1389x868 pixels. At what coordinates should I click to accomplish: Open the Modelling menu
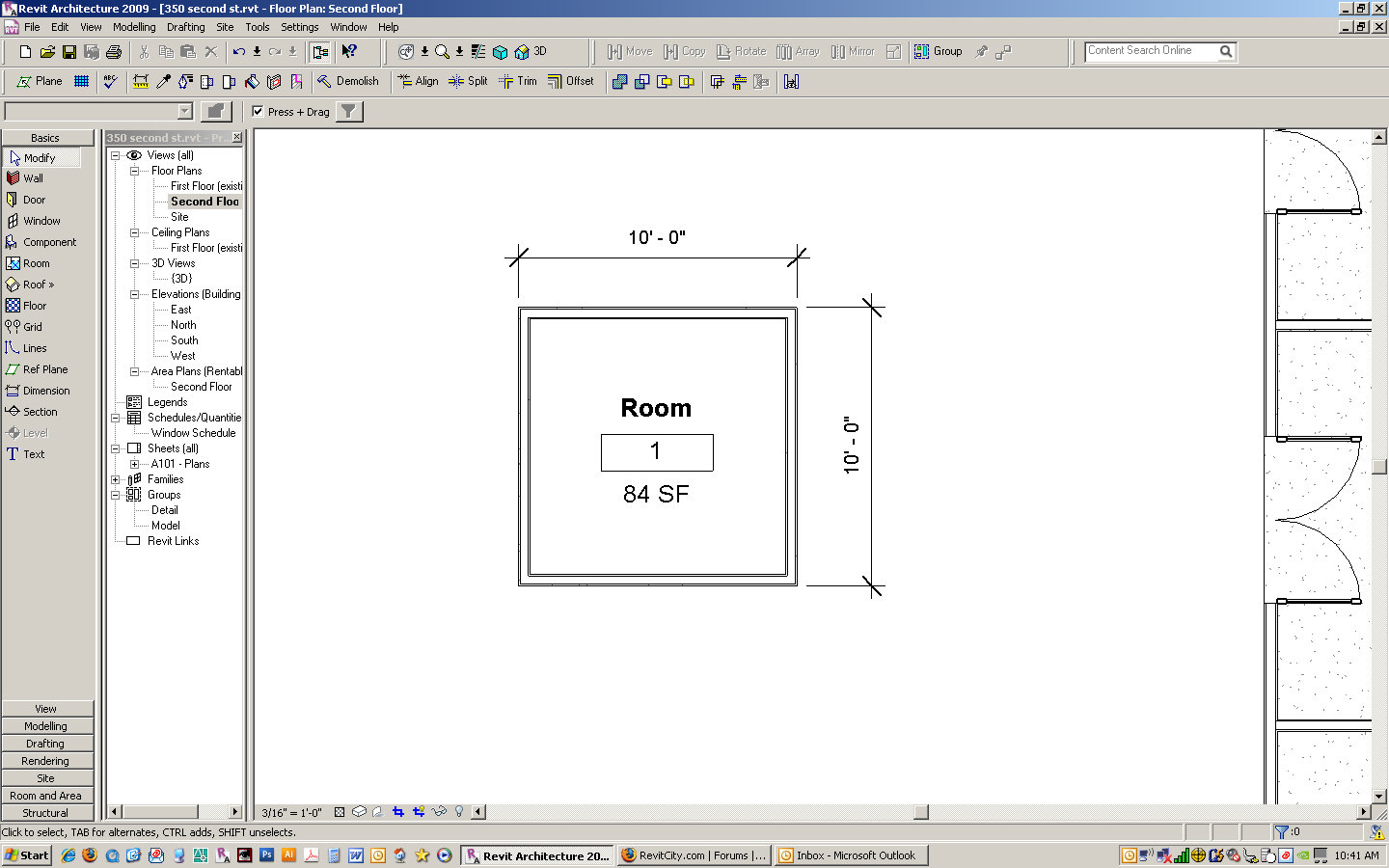(134, 27)
